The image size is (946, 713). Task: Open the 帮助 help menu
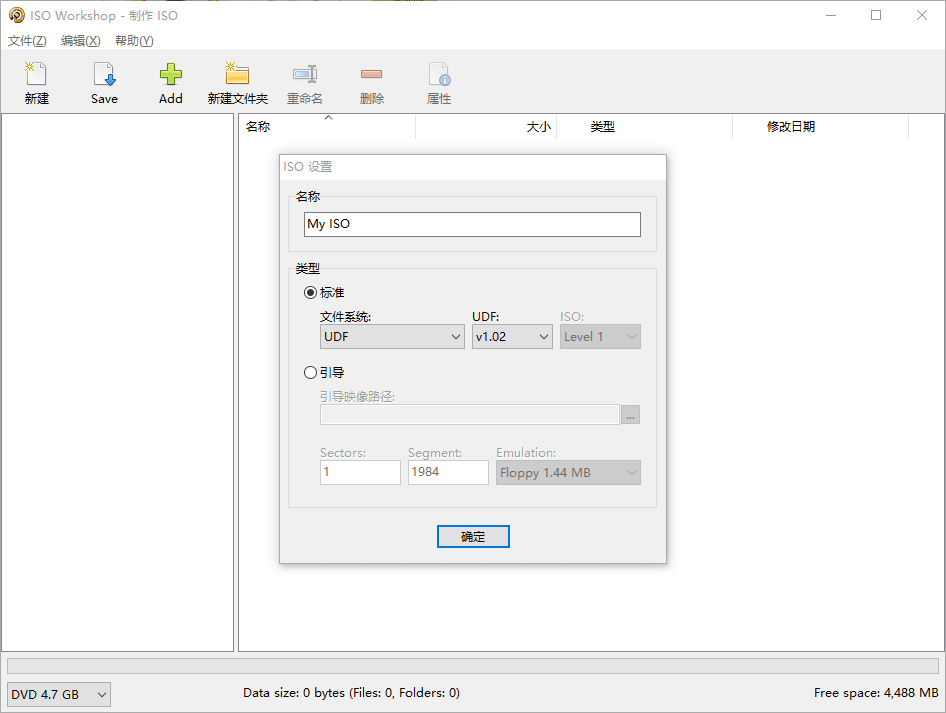pos(133,40)
